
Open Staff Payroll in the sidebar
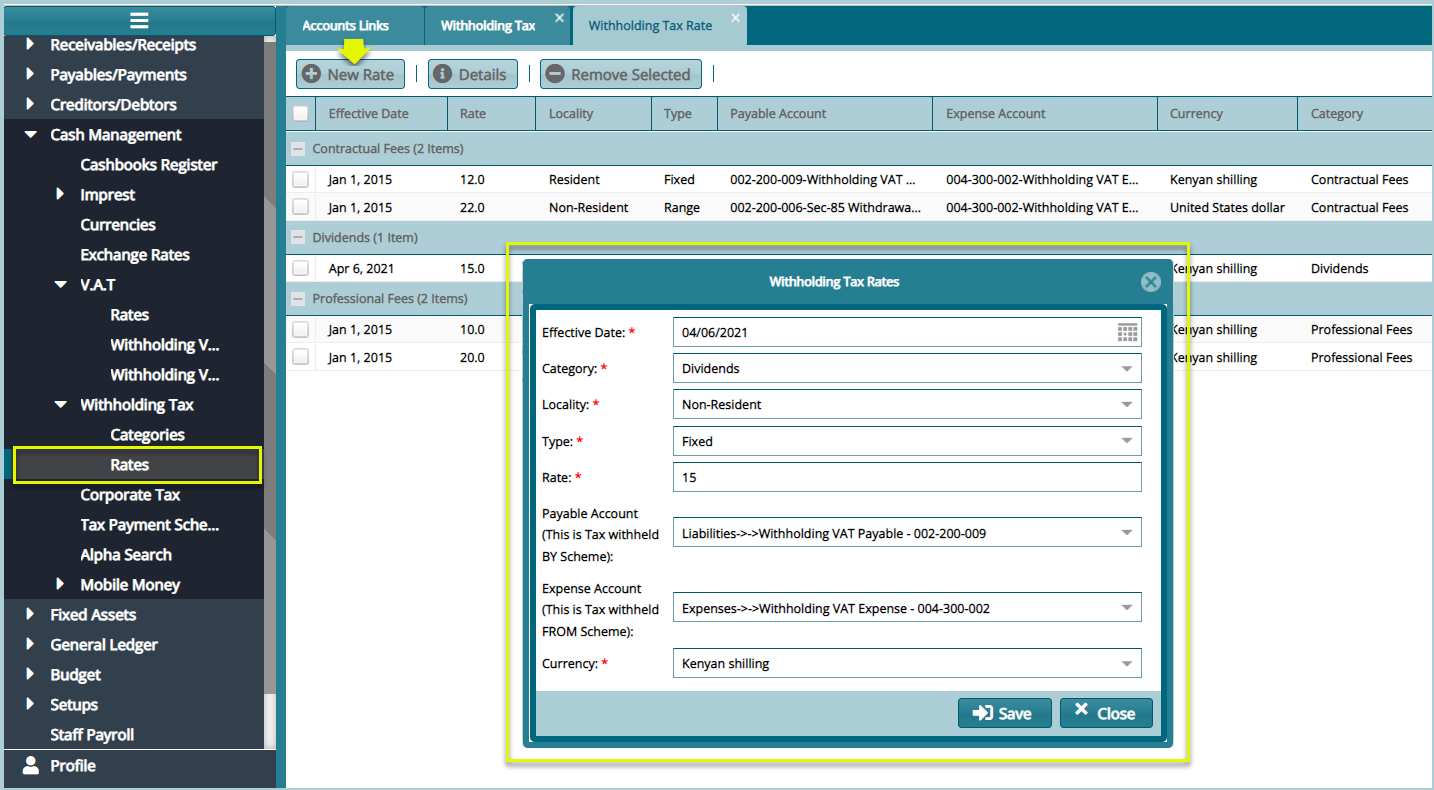92,735
